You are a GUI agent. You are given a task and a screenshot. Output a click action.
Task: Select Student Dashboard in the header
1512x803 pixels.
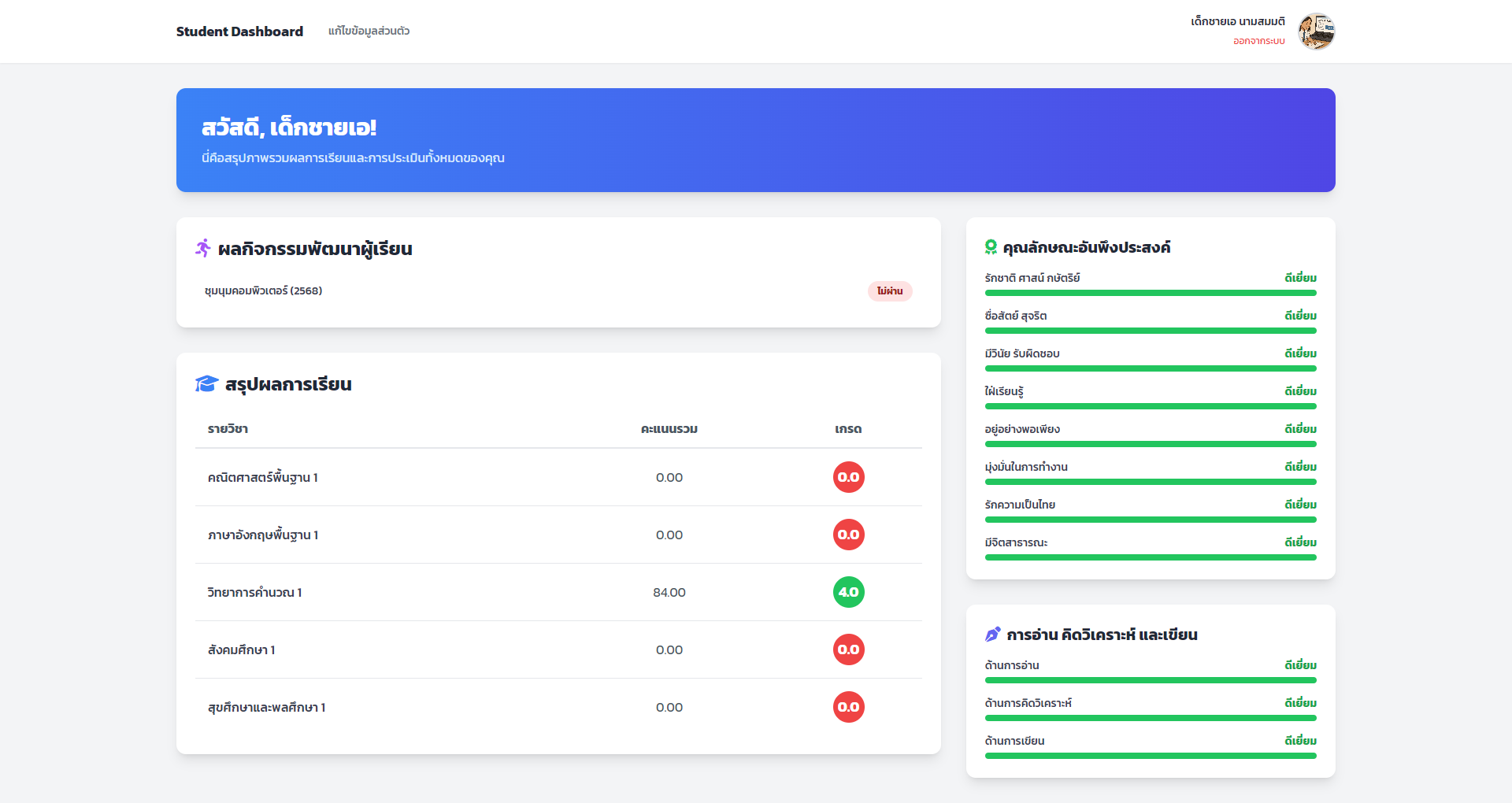point(239,31)
